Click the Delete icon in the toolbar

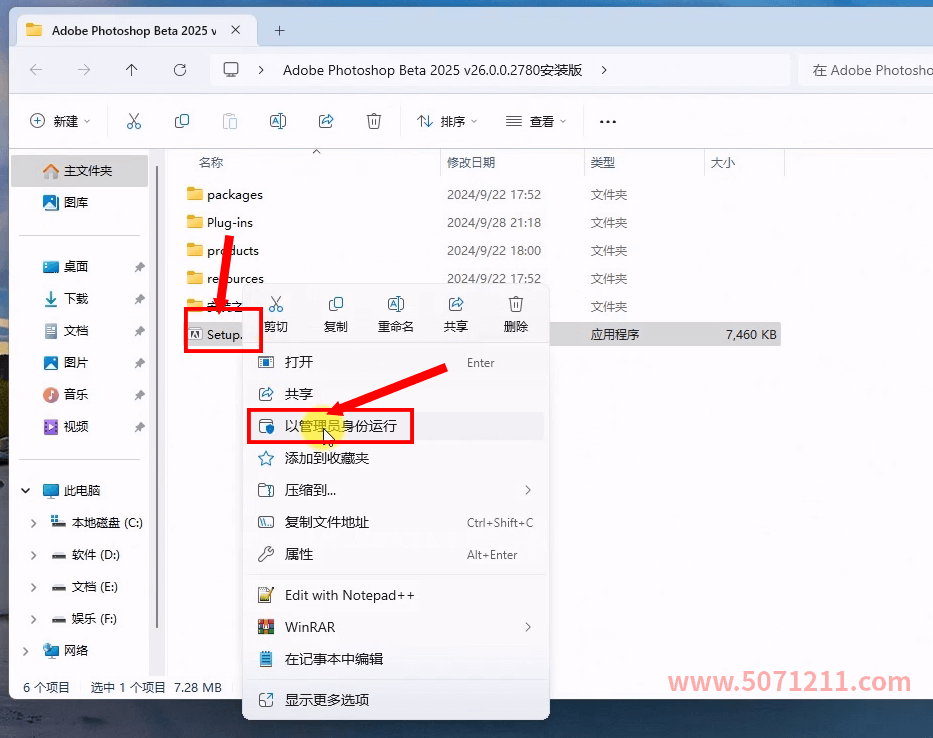click(373, 120)
